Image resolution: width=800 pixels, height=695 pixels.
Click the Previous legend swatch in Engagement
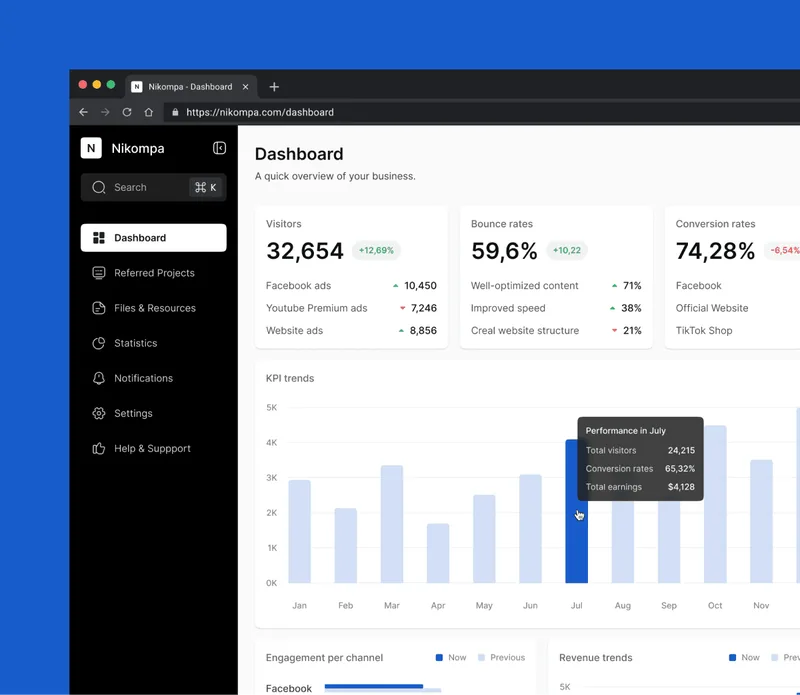pyautogui.click(x=481, y=658)
